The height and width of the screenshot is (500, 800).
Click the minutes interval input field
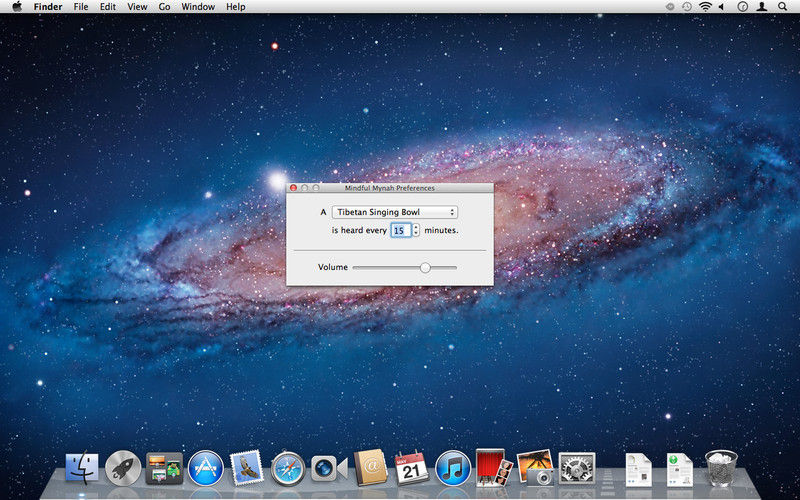tap(401, 231)
